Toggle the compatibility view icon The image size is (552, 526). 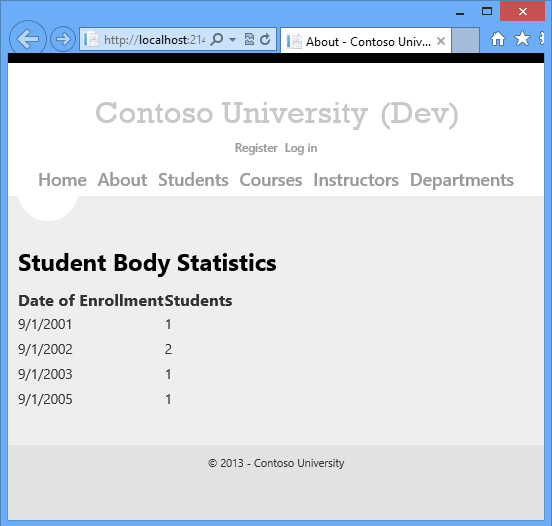point(249,39)
